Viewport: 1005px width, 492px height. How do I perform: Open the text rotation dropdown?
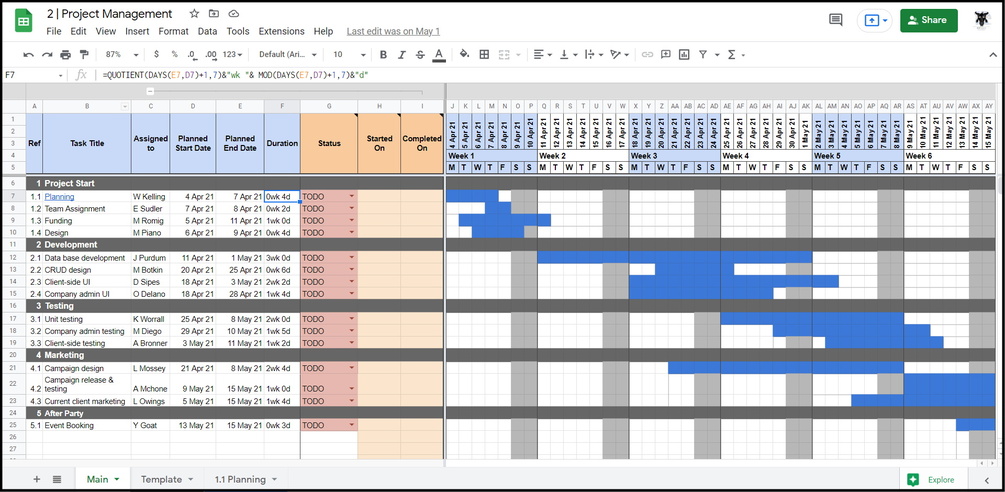619,54
